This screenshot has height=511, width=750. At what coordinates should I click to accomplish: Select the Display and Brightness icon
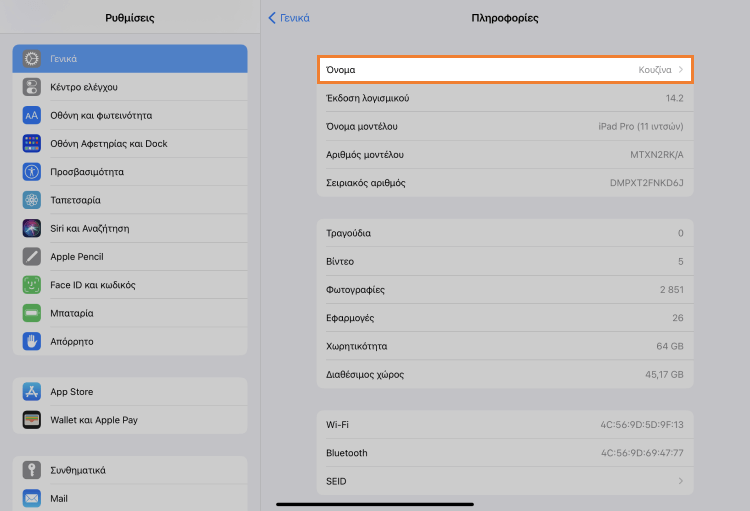pos(32,115)
